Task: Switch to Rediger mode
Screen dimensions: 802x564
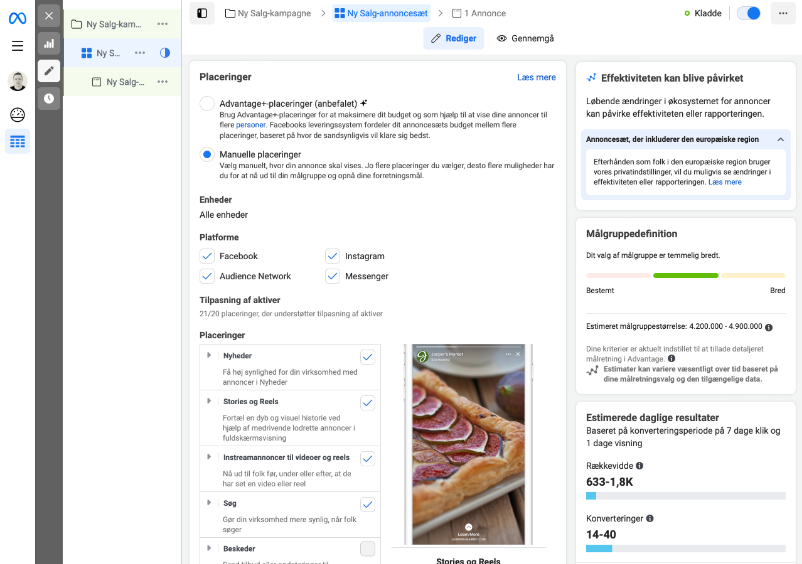Action: tap(454, 38)
